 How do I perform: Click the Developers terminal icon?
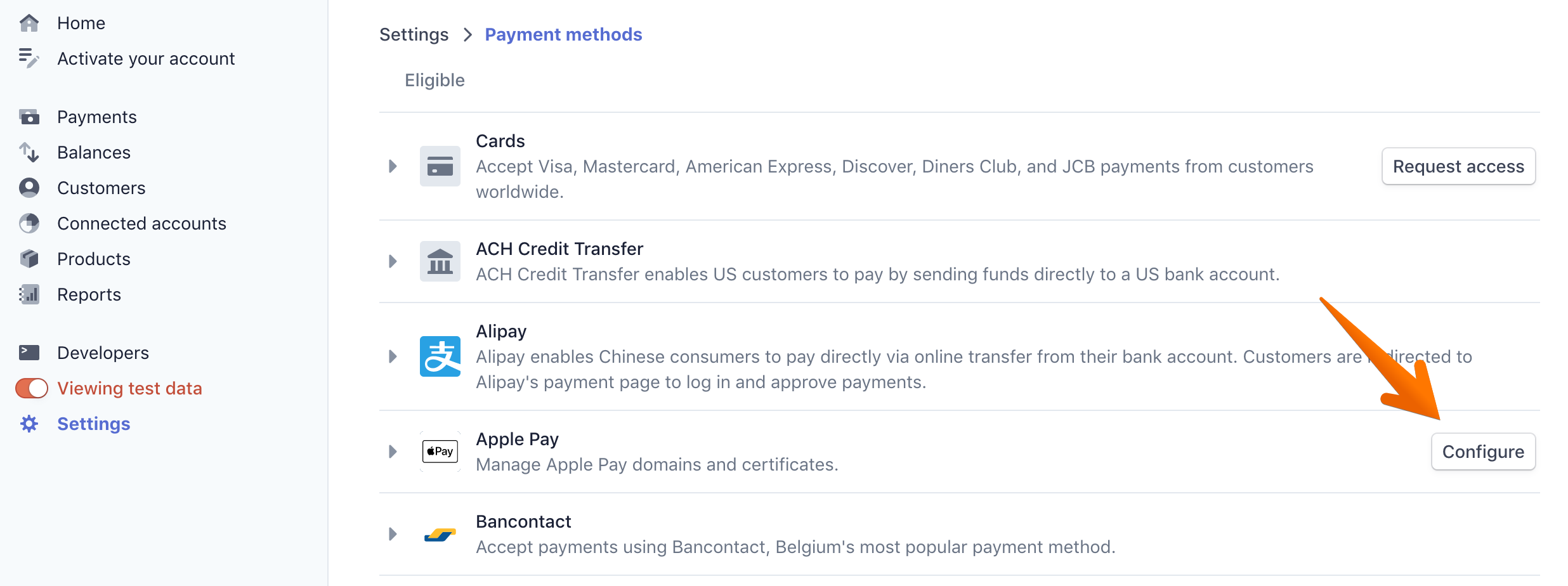coord(29,353)
